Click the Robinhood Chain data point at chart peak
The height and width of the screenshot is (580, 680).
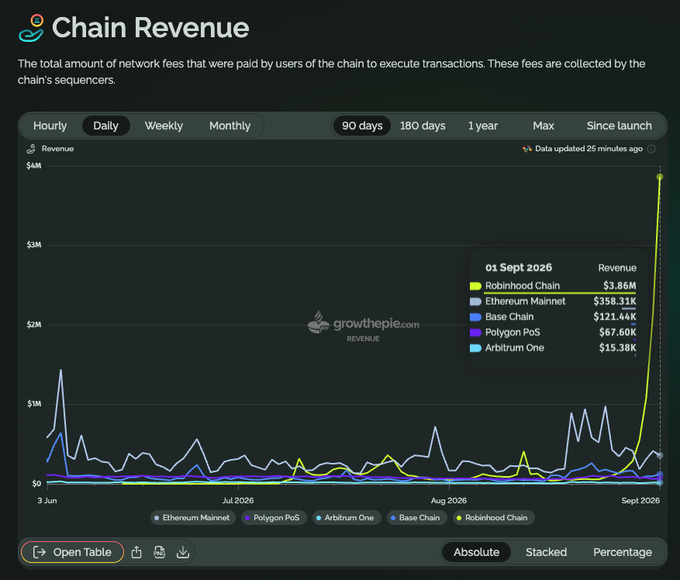tap(660, 177)
